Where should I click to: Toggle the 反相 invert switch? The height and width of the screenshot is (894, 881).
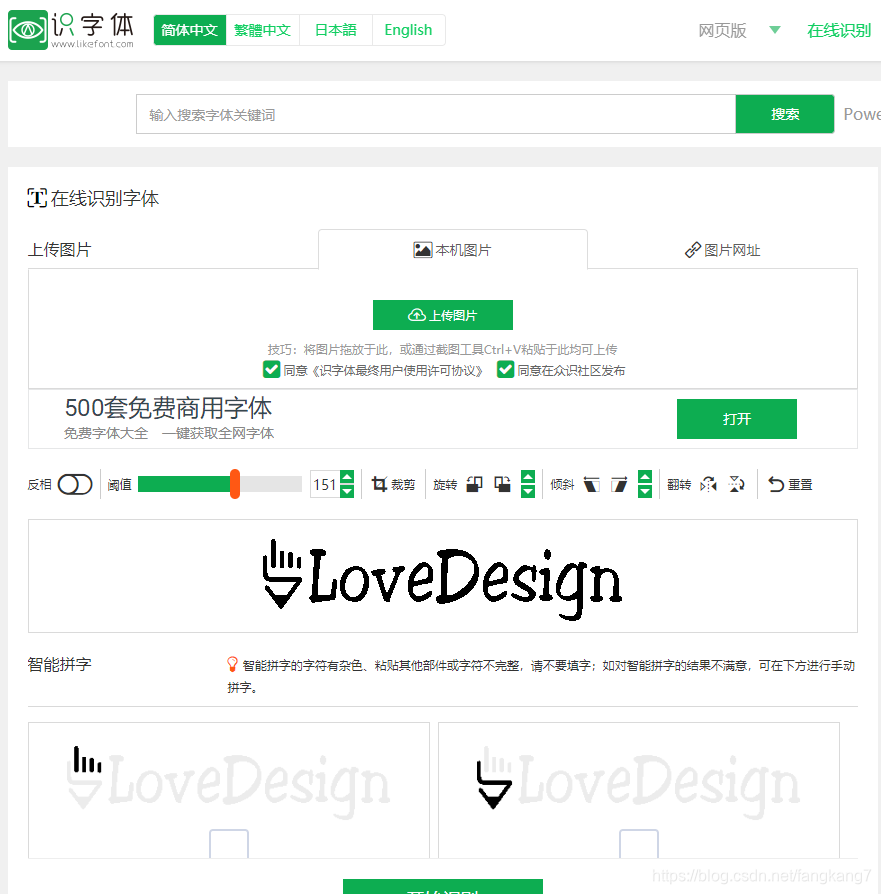tap(75, 485)
